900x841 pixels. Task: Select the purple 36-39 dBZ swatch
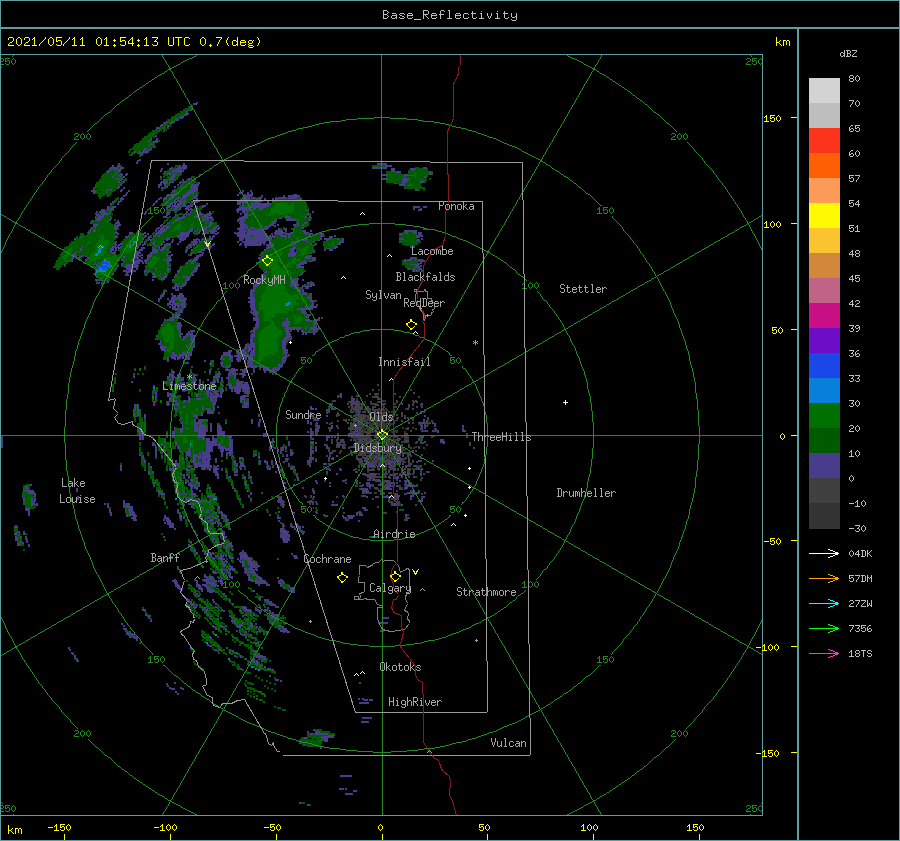[824, 341]
